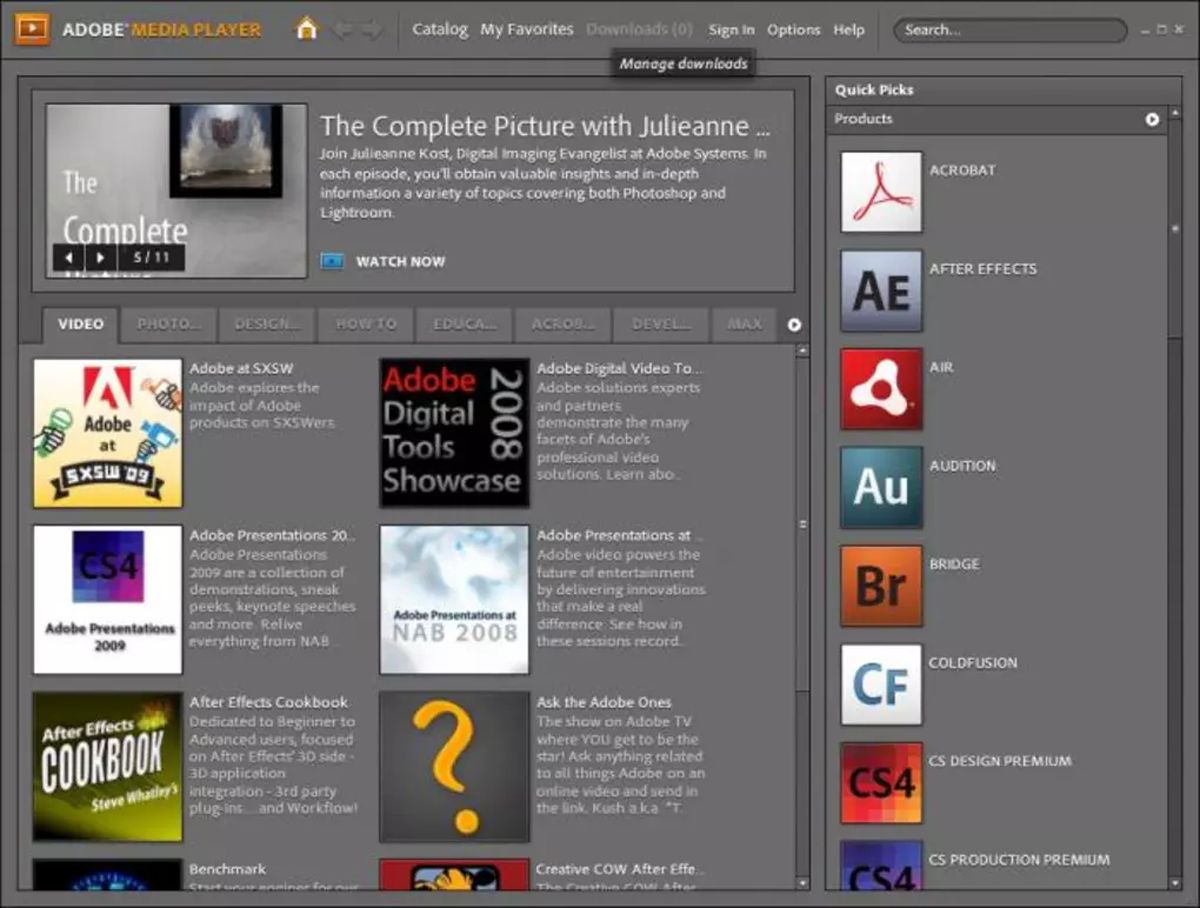Open Adobe Presentations 20.. title
The width and height of the screenshot is (1200, 908).
(x=272, y=535)
